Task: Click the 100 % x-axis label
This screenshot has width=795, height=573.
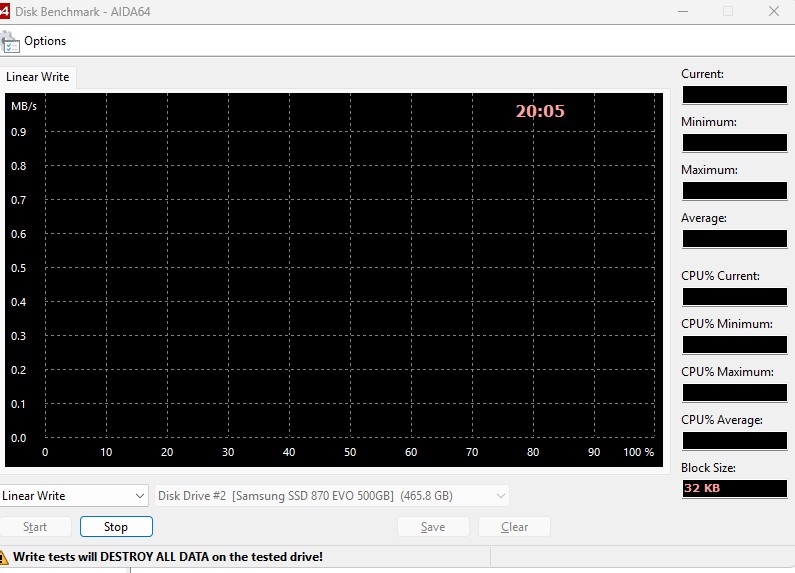Action: (638, 452)
